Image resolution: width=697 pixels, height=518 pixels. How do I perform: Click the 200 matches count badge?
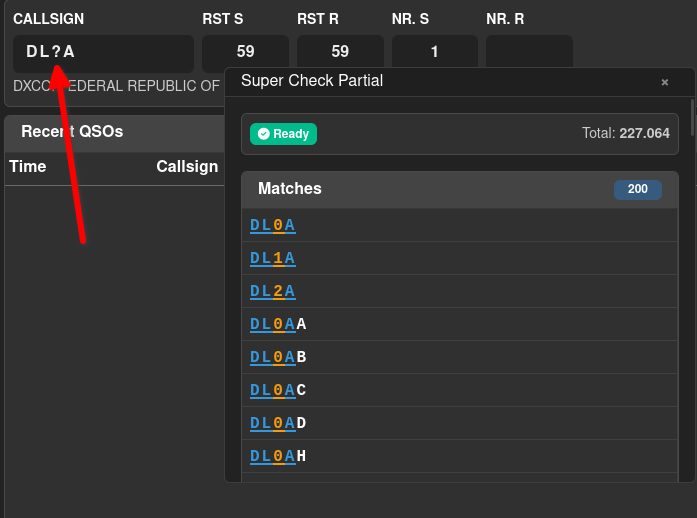tap(637, 189)
